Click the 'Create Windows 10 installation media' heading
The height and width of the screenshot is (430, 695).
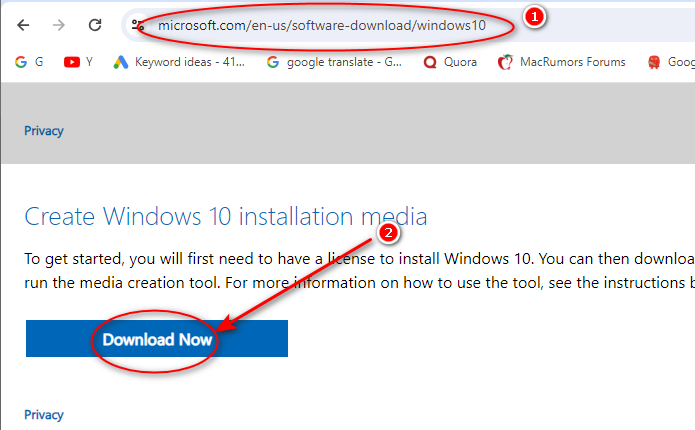pos(226,216)
